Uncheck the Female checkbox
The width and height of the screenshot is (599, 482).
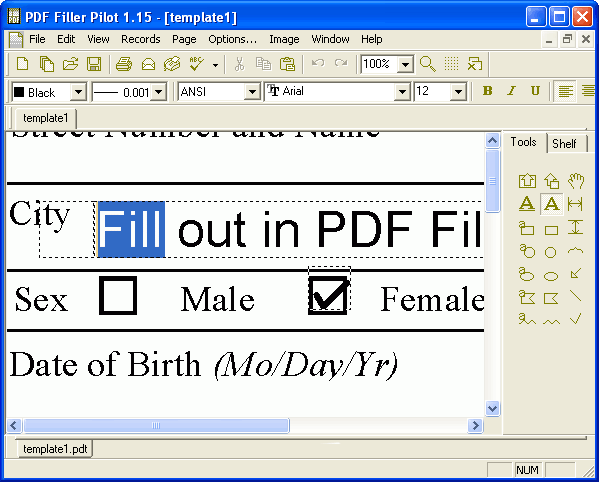pyautogui.click(x=328, y=295)
